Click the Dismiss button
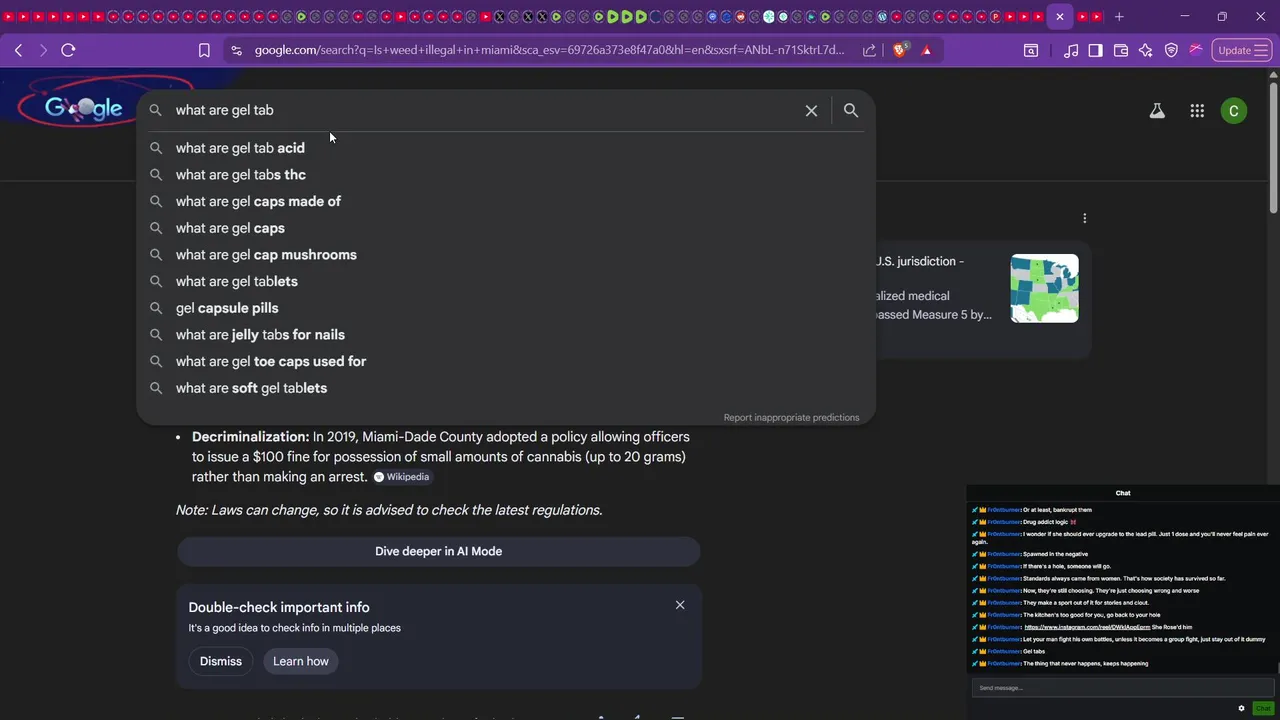Viewport: 1280px width, 720px height. (x=221, y=661)
